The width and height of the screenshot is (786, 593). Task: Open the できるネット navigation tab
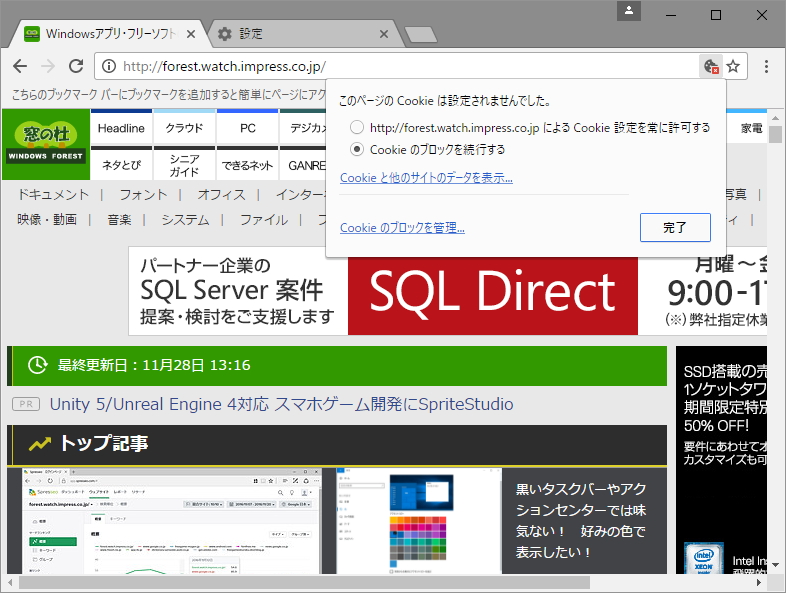248,164
